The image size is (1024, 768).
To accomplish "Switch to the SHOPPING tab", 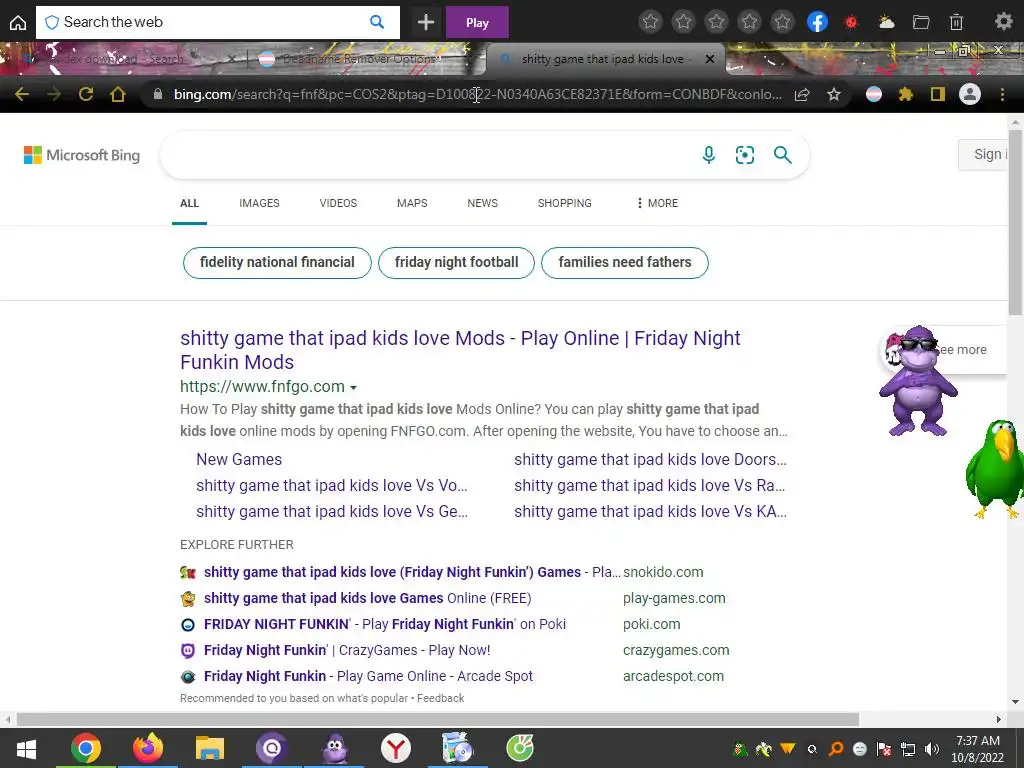I will tap(564, 203).
